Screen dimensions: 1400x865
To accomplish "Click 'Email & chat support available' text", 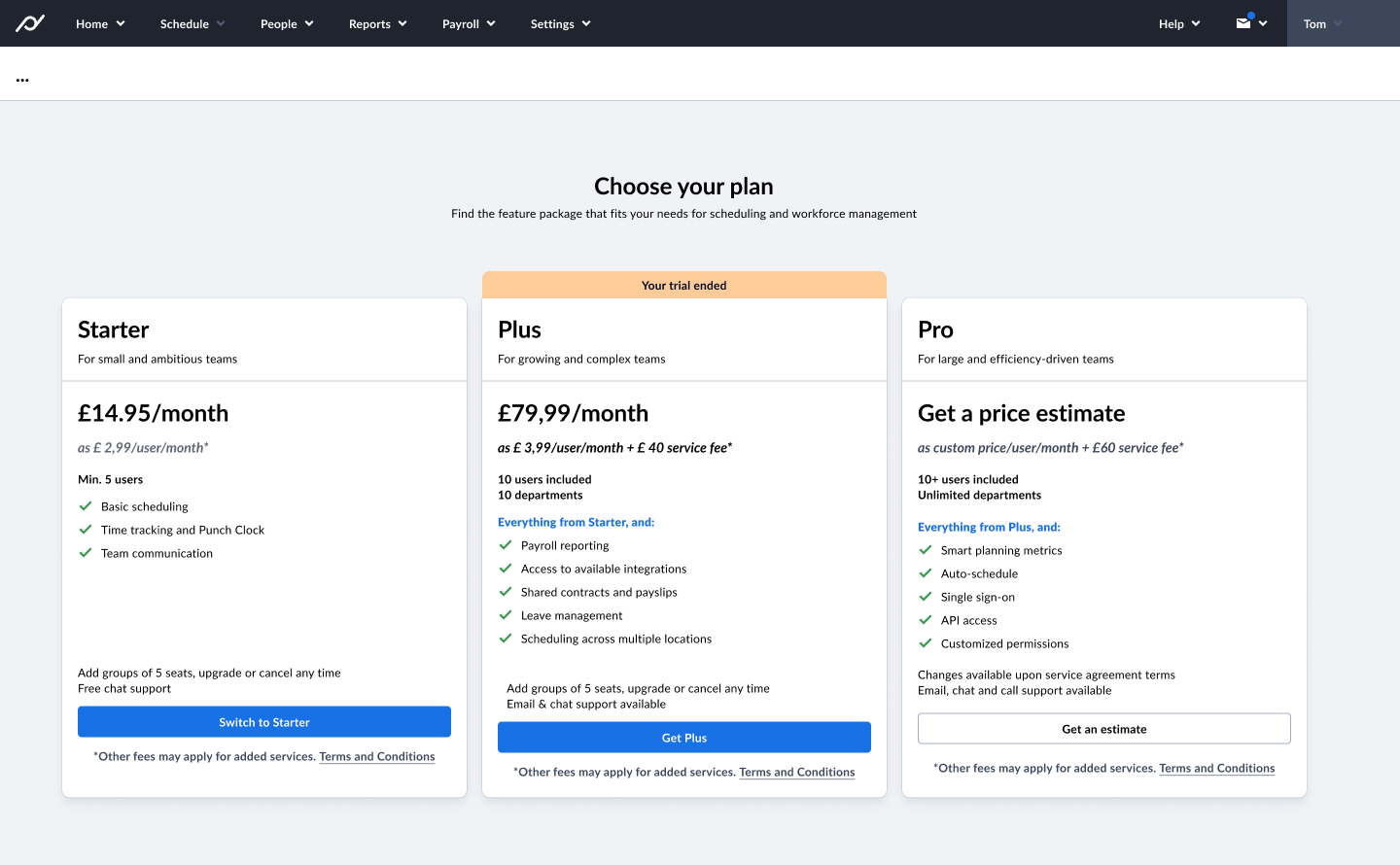I will coord(586,704).
